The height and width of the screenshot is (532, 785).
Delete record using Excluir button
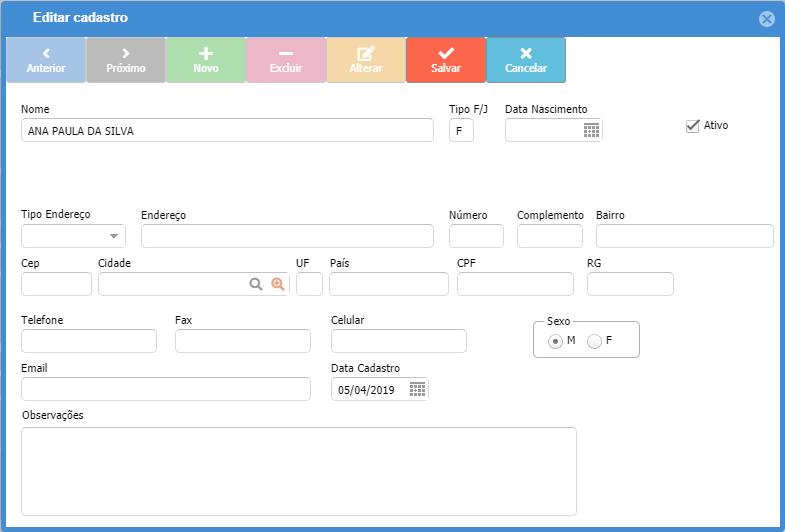286,60
